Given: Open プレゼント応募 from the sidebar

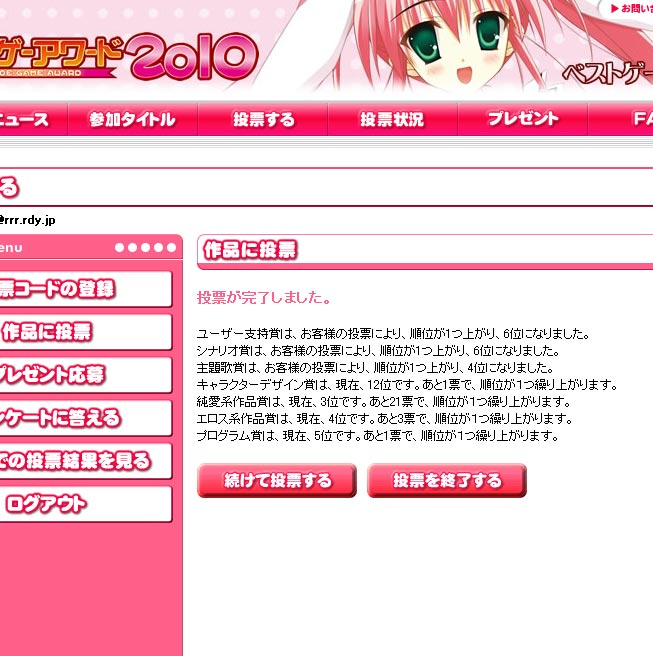Looking at the screenshot, I should click(85, 375).
